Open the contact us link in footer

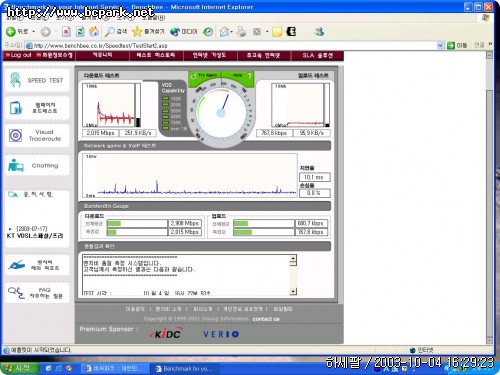(266, 319)
